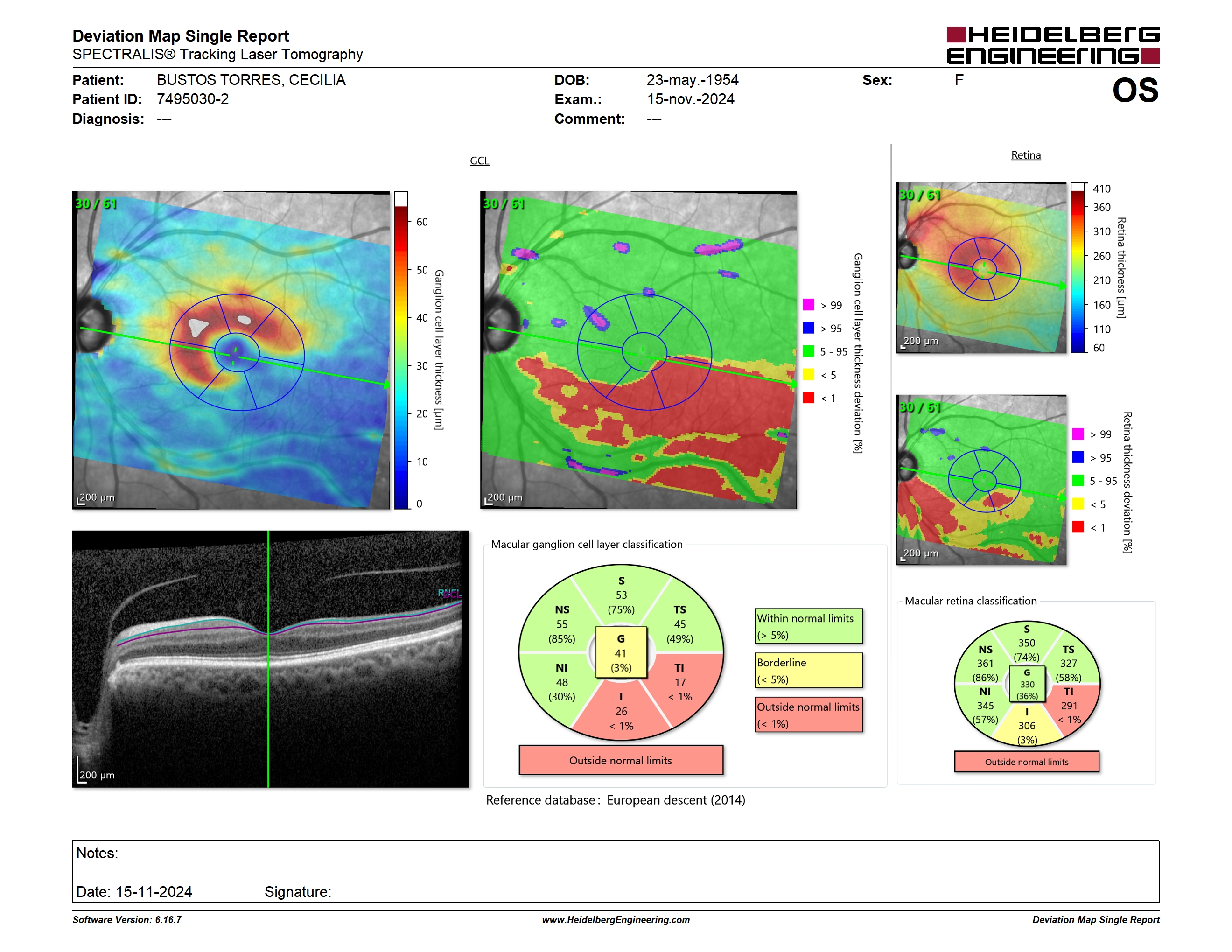Click the DOB value 23-may.-1954
The width and height of the screenshot is (1232, 952).
pyautogui.click(x=692, y=80)
